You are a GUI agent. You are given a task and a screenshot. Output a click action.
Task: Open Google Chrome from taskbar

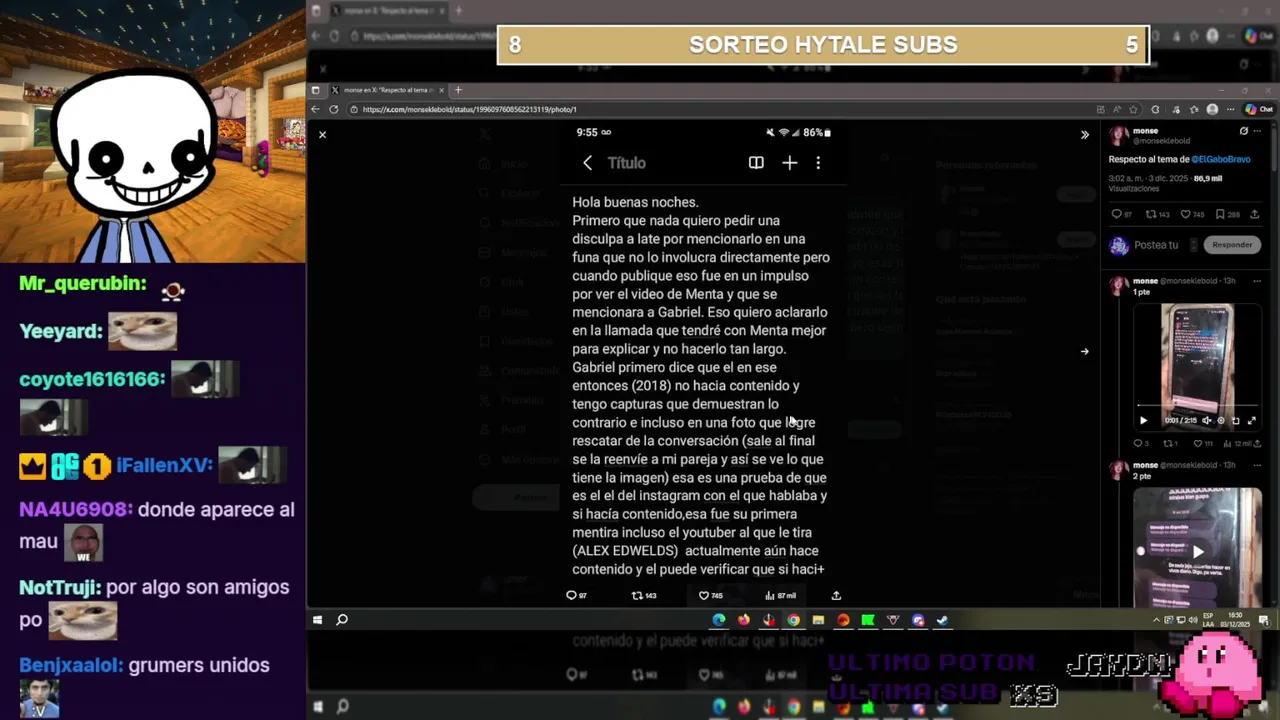click(793, 620)
